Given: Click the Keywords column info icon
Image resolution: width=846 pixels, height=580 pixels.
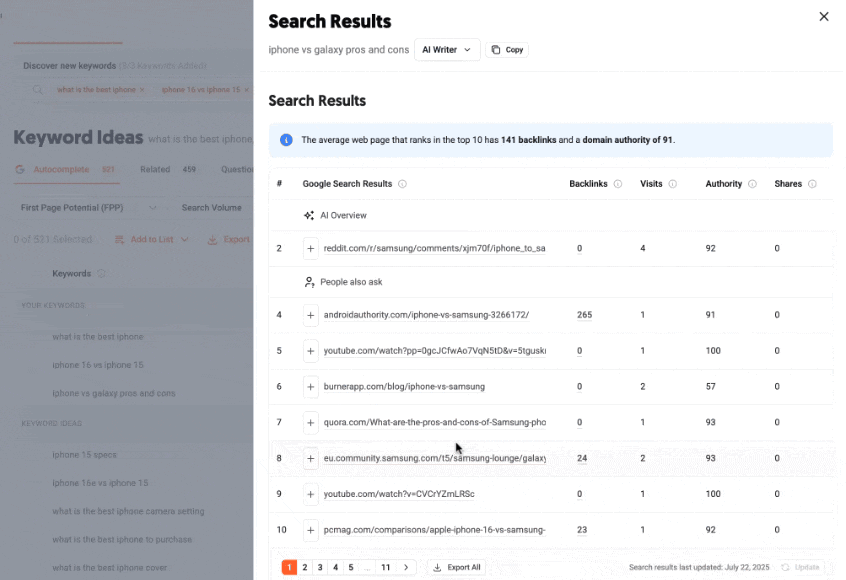Looking at the screenshot, I should click(101, 274).
